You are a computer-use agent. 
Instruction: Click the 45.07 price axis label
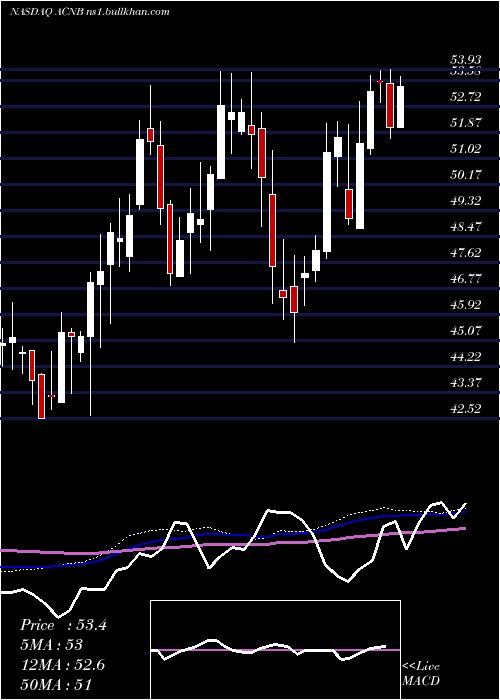click(466, 330)
